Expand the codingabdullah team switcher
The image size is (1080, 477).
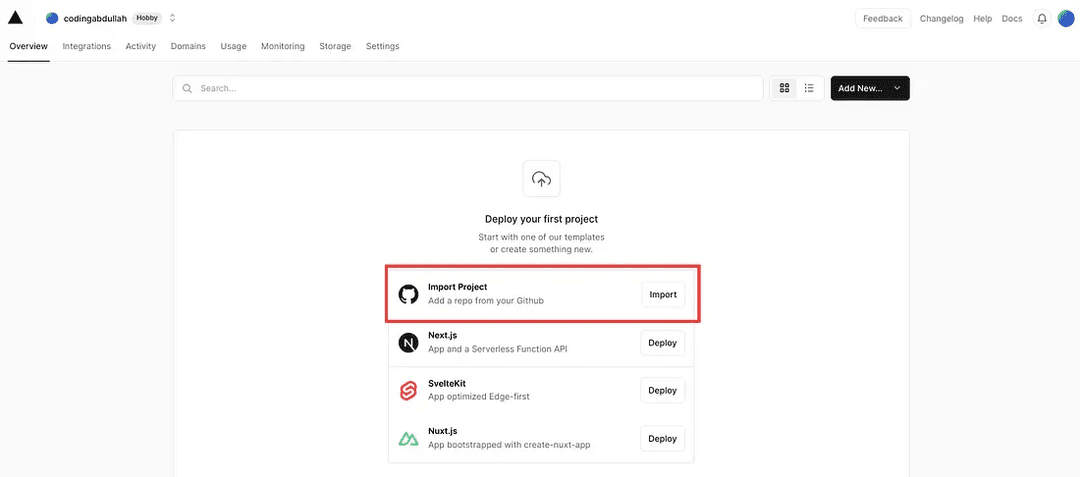[172, 18]
